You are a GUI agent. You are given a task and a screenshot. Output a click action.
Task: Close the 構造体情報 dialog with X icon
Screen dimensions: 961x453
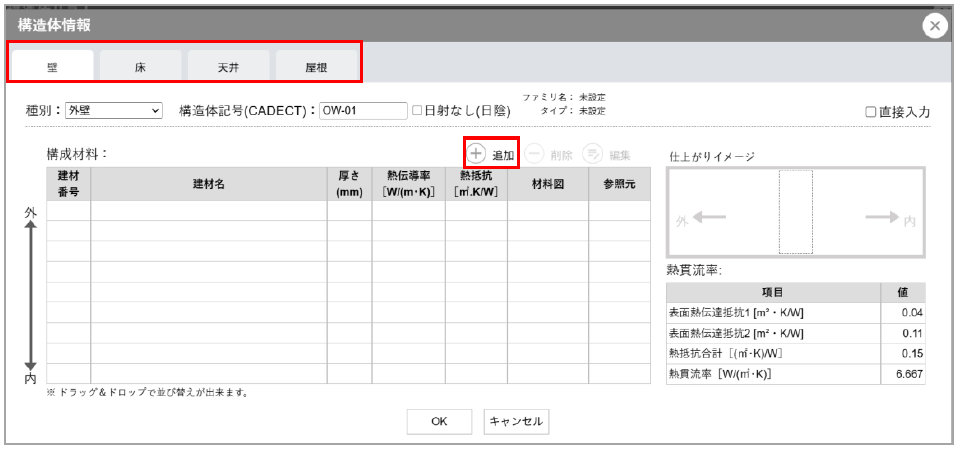(935, 27)
